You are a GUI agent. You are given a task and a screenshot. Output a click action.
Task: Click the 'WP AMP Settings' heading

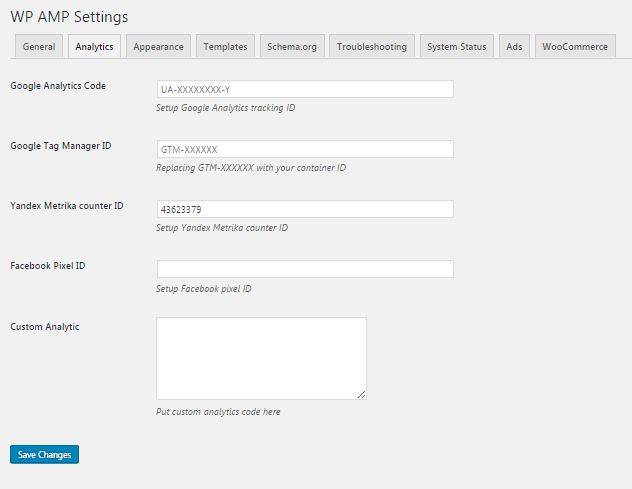point(69,17)
